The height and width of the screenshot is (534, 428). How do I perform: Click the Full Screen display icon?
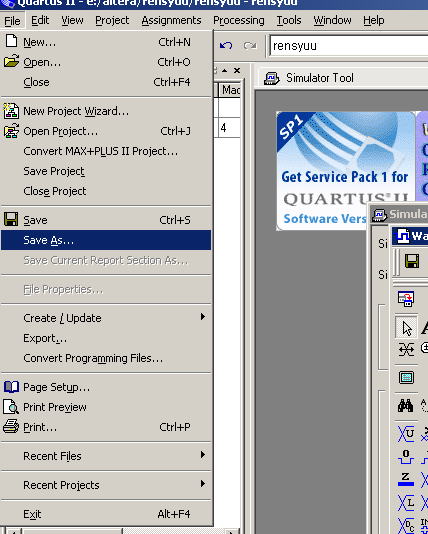click(406, 377)
